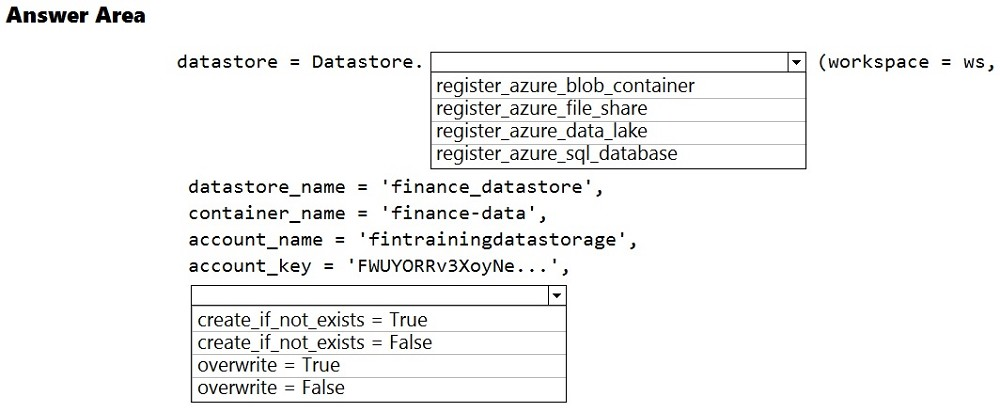Screen dimensions: 1000x412
Task: Click the account_key code line
Action: click(x=385, y=267)
